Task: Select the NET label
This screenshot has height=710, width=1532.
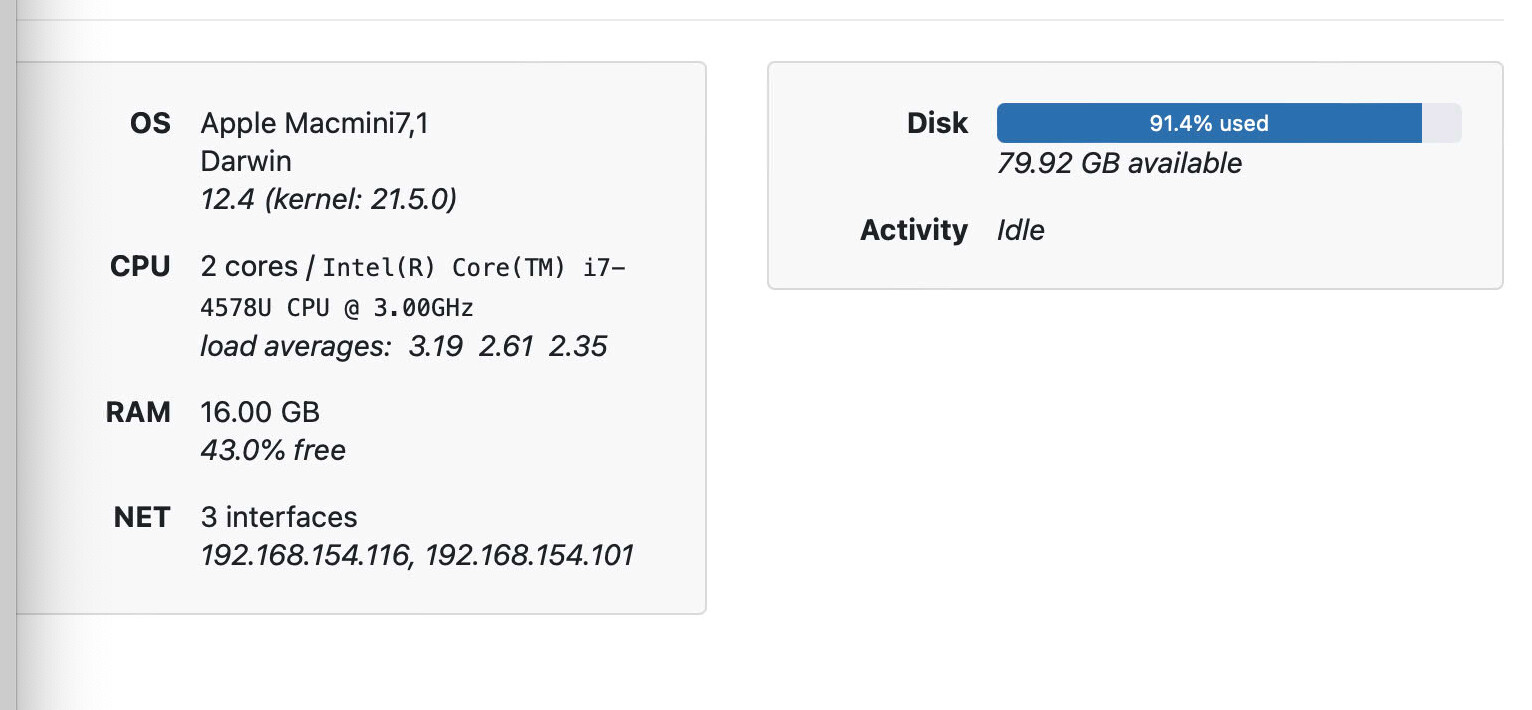Action: click(142, 517)
